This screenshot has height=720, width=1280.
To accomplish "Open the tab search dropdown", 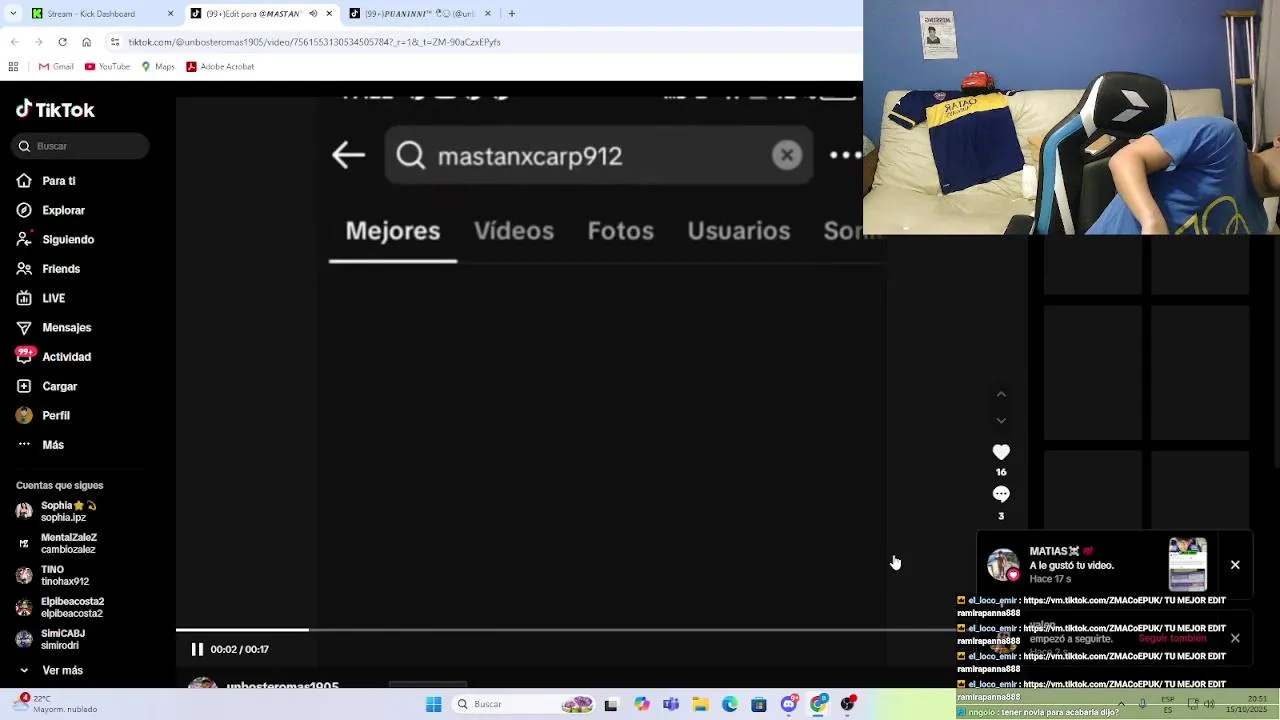I will click(12, 14).
